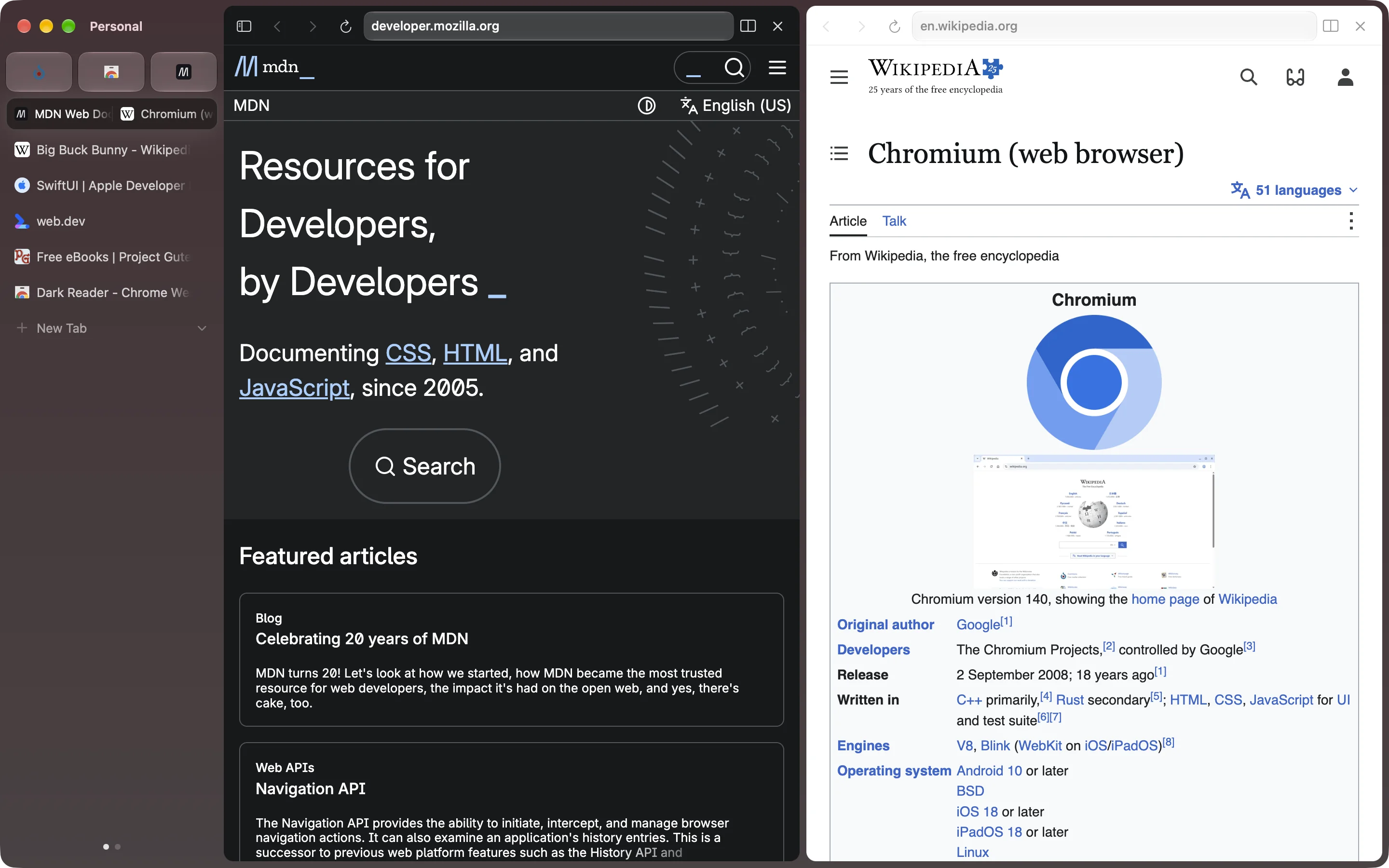Open Celebrating 20 years of MDN article

coord(362,639)
